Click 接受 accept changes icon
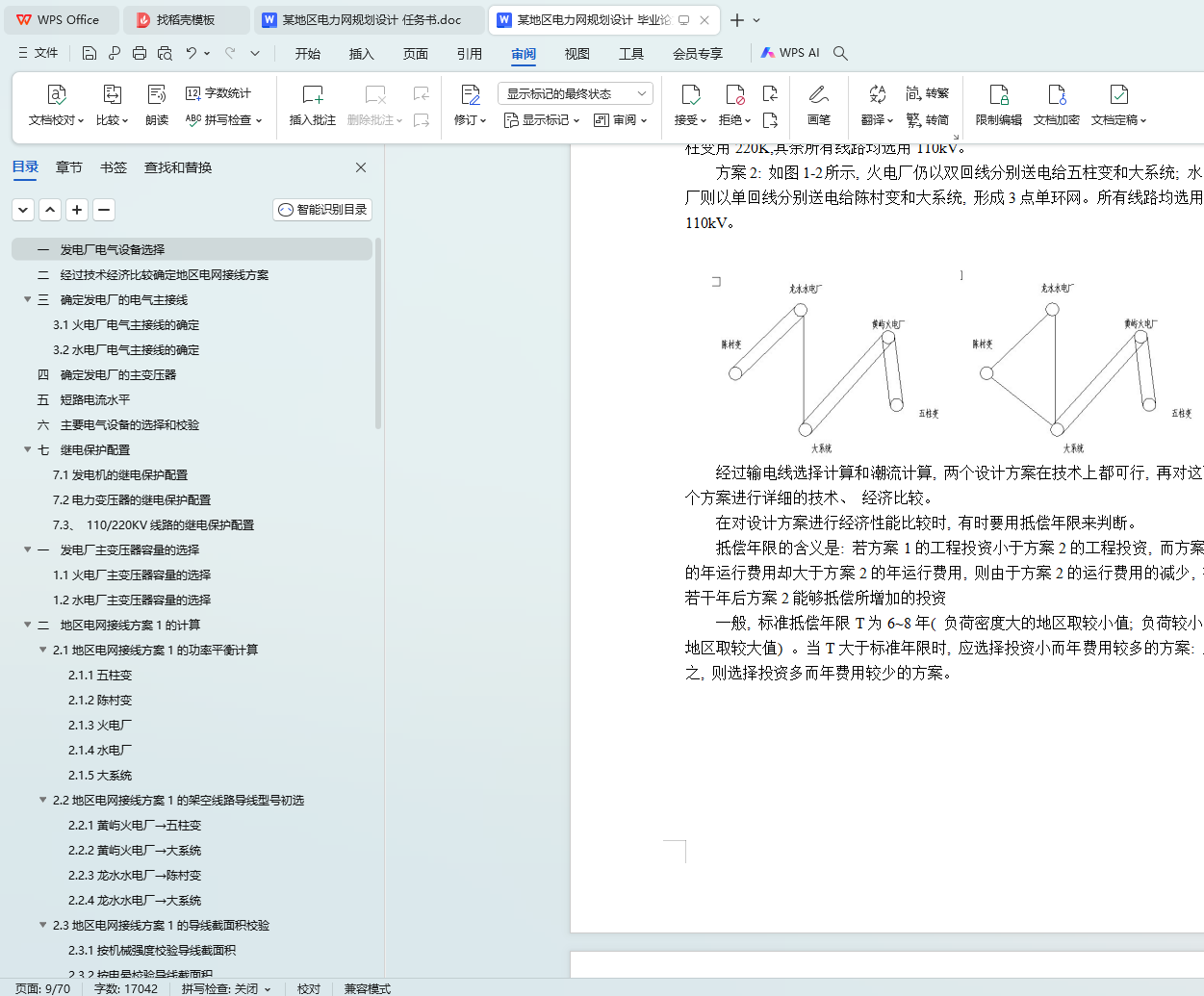This screenshot has width=1204, height=996. tap(690, 94)
